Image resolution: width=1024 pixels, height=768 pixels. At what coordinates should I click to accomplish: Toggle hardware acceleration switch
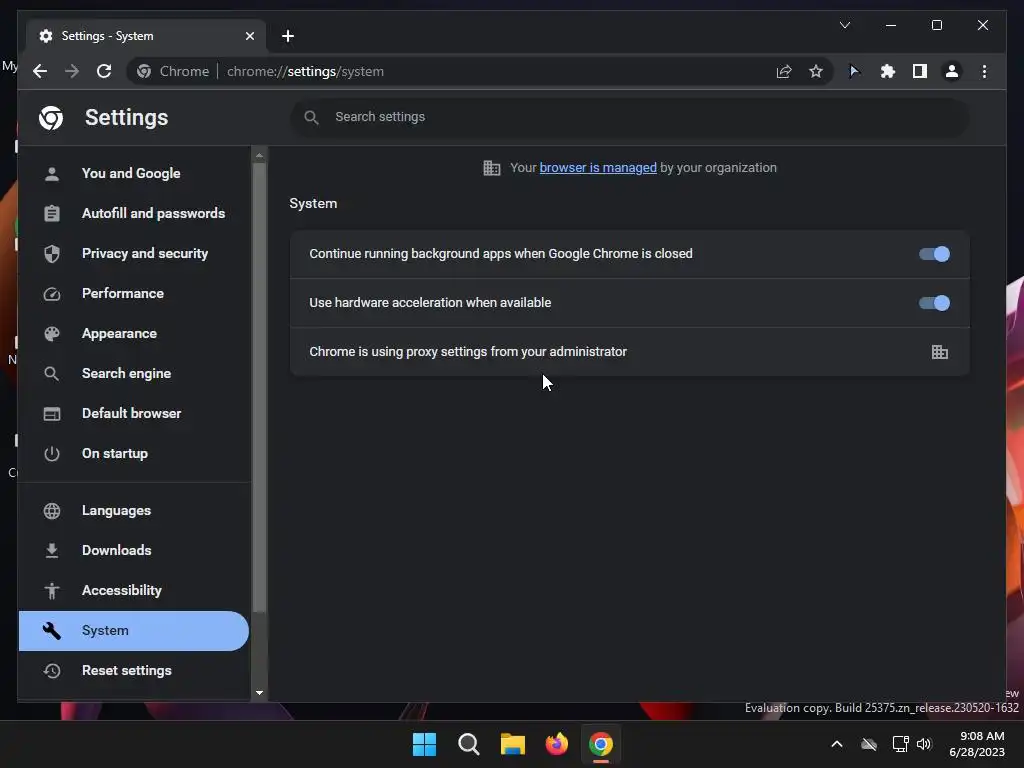point(934,303)
